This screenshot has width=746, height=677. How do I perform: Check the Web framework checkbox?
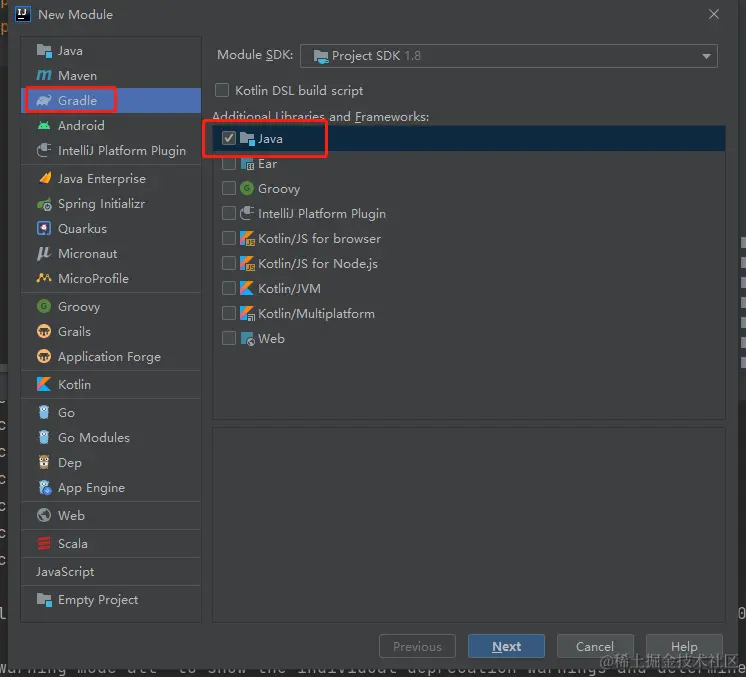coord(229,338)
